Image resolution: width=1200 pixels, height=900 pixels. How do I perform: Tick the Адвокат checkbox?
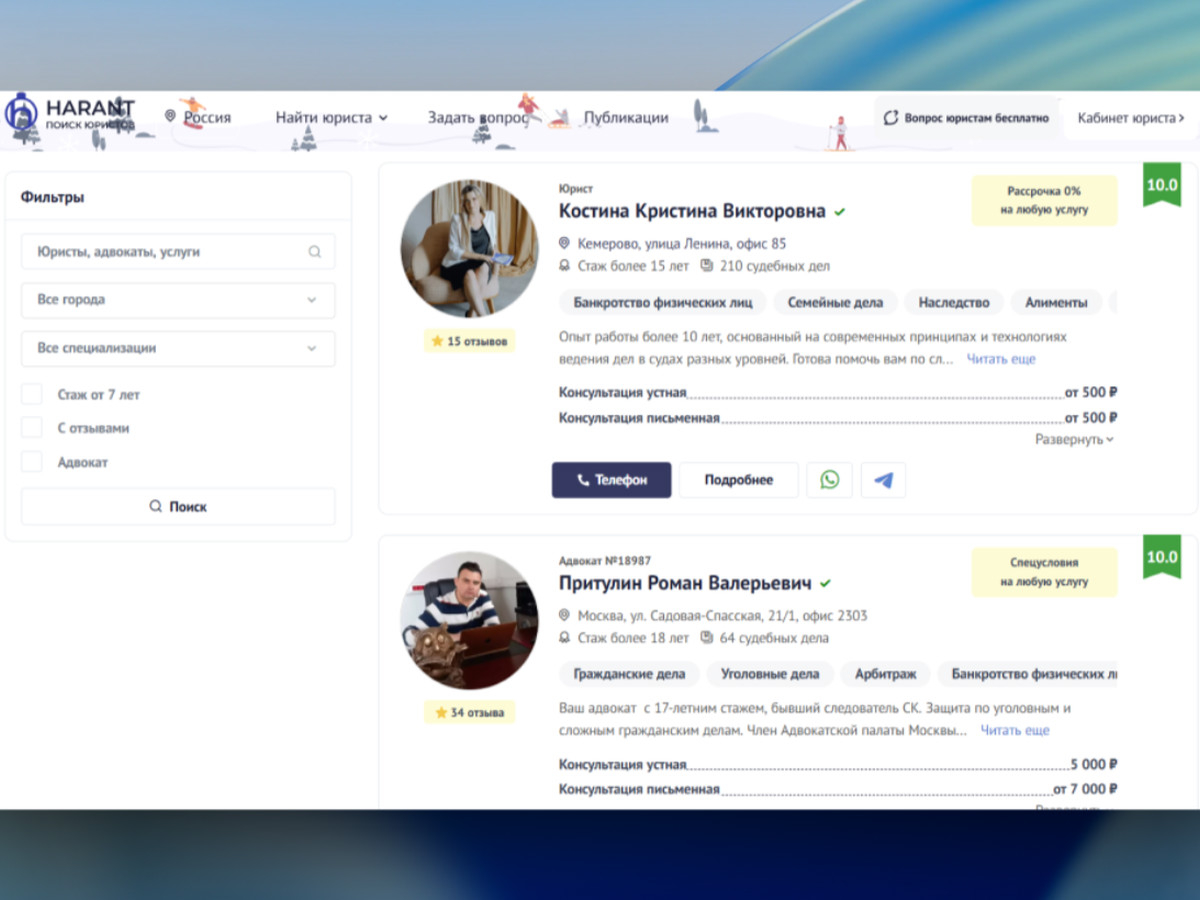(32, 462)
